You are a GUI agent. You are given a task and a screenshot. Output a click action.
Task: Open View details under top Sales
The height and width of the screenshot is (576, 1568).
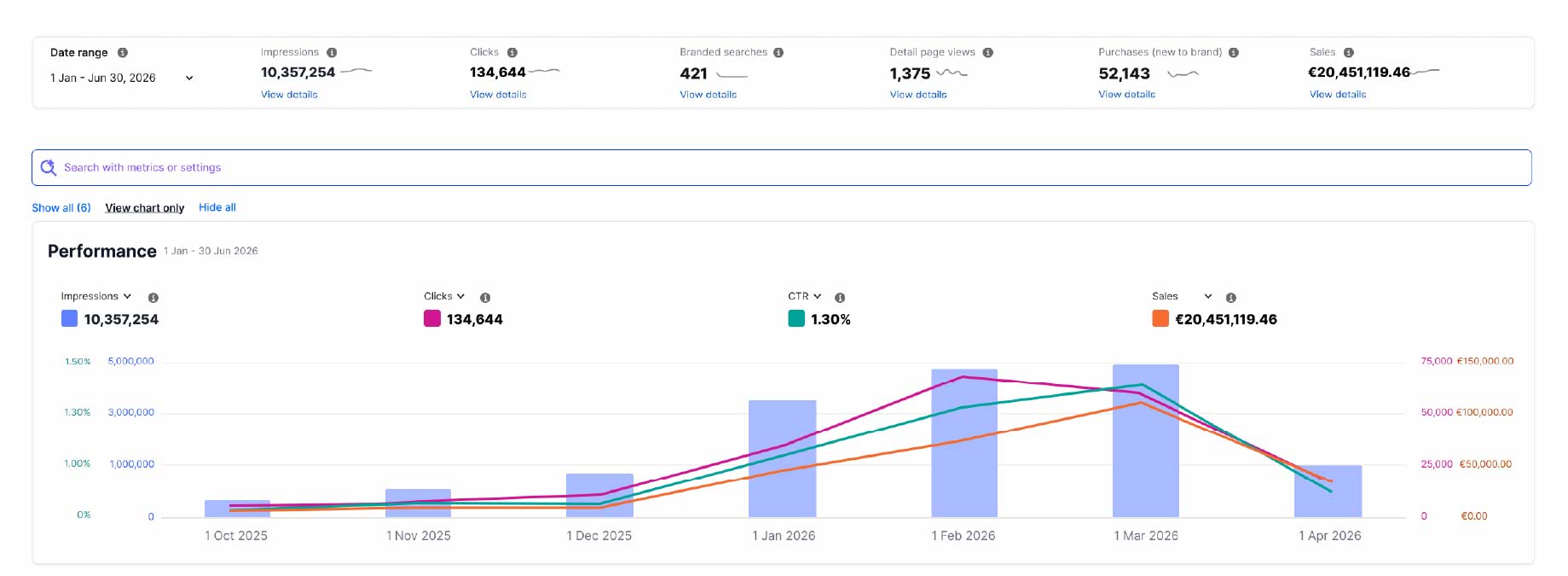(1338, 95)
